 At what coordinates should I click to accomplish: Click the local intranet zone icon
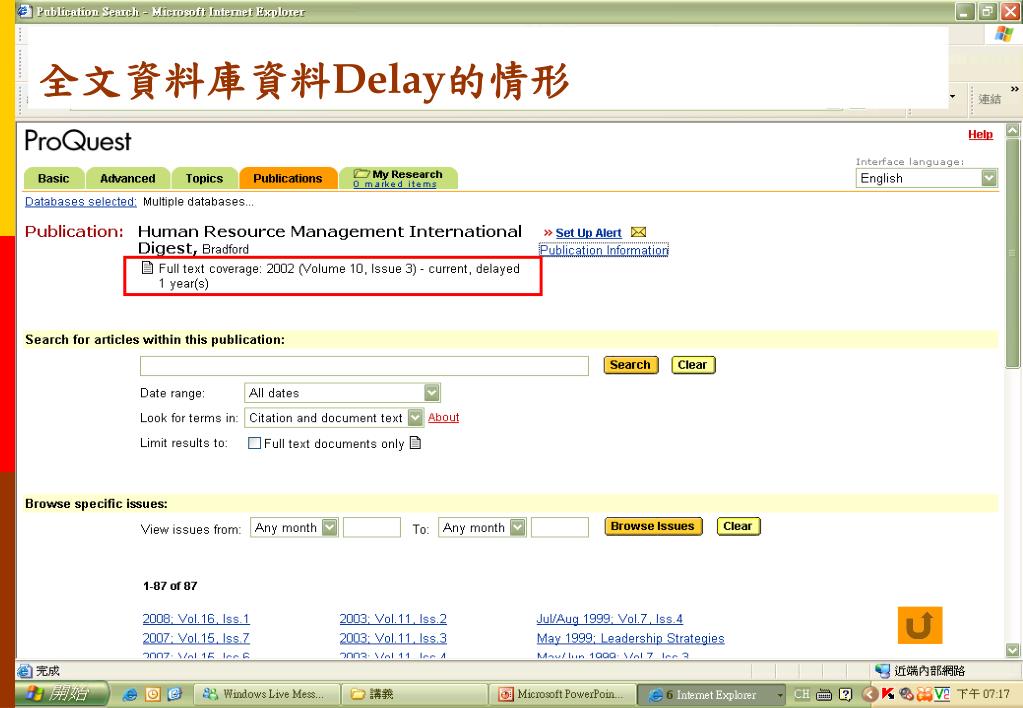(x=882, y=670)
